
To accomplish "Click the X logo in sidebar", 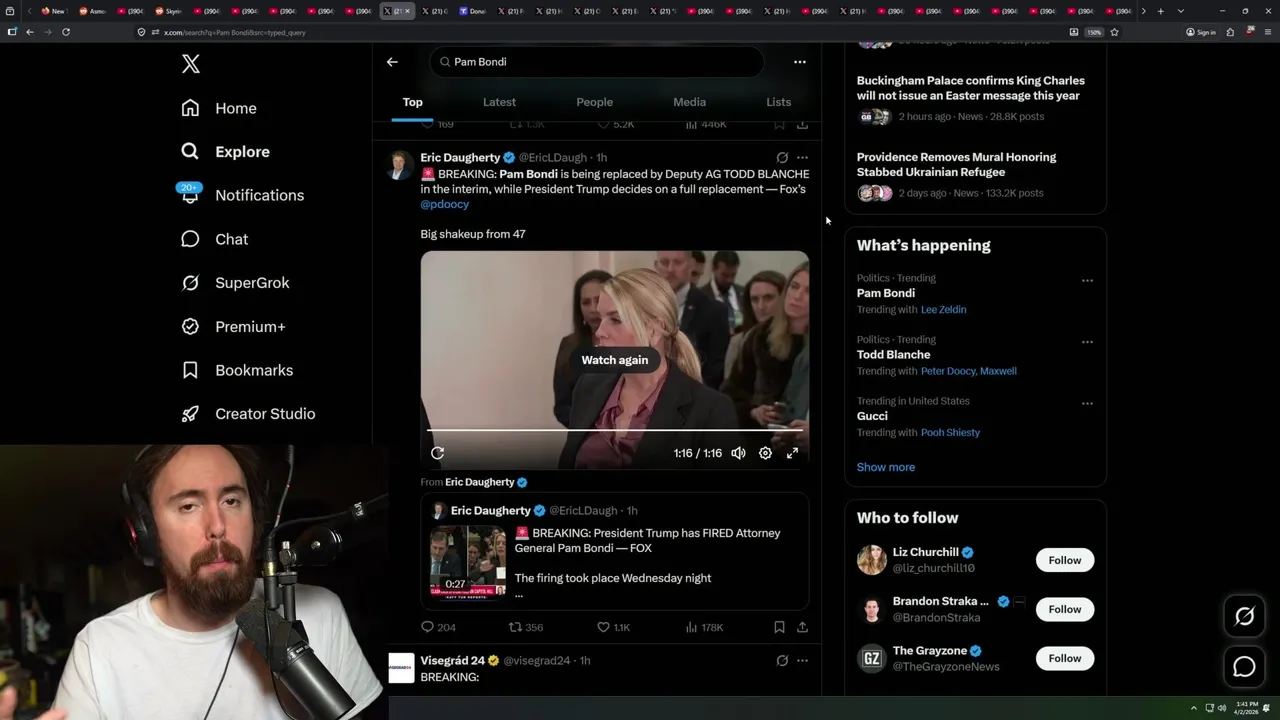I will 191,64.
